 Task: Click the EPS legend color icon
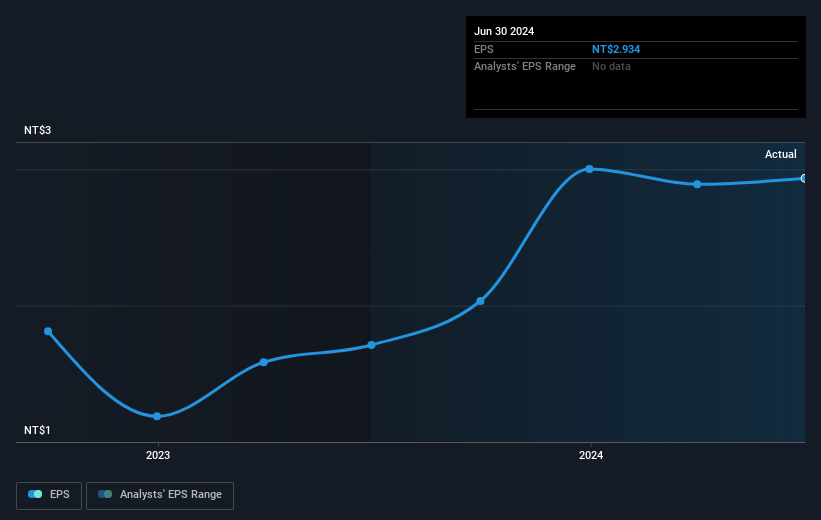pyautogui.click(x=35, y=494)
